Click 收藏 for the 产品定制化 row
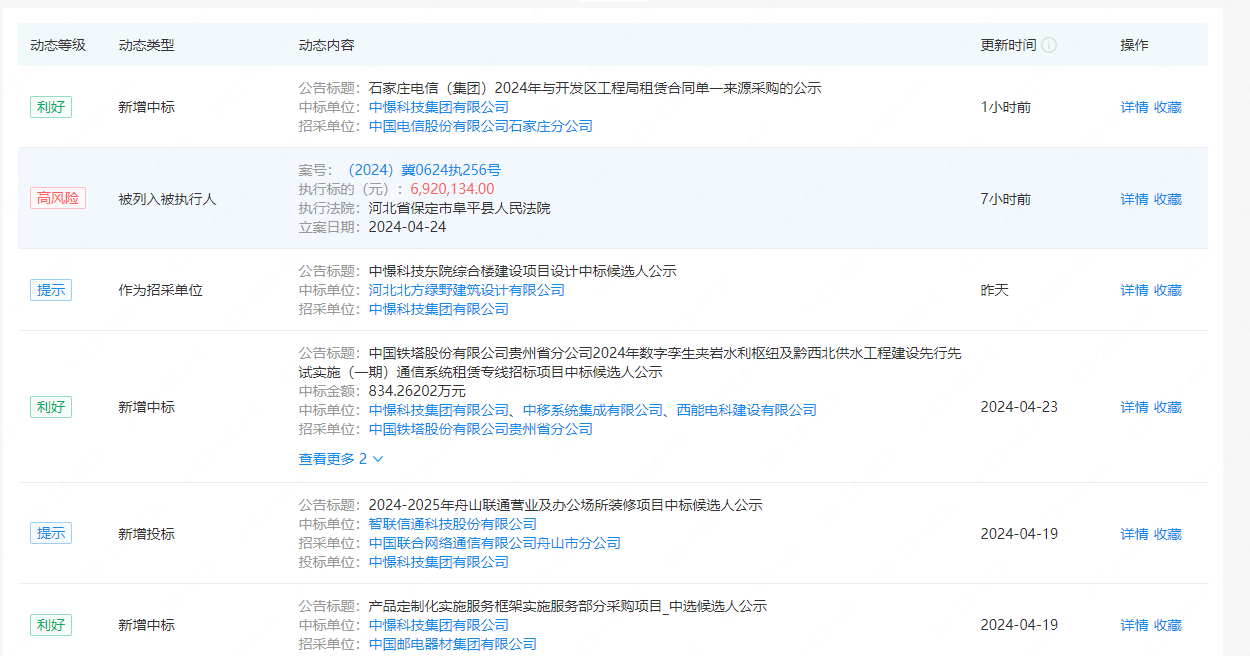 click(x=1168, y=625)
